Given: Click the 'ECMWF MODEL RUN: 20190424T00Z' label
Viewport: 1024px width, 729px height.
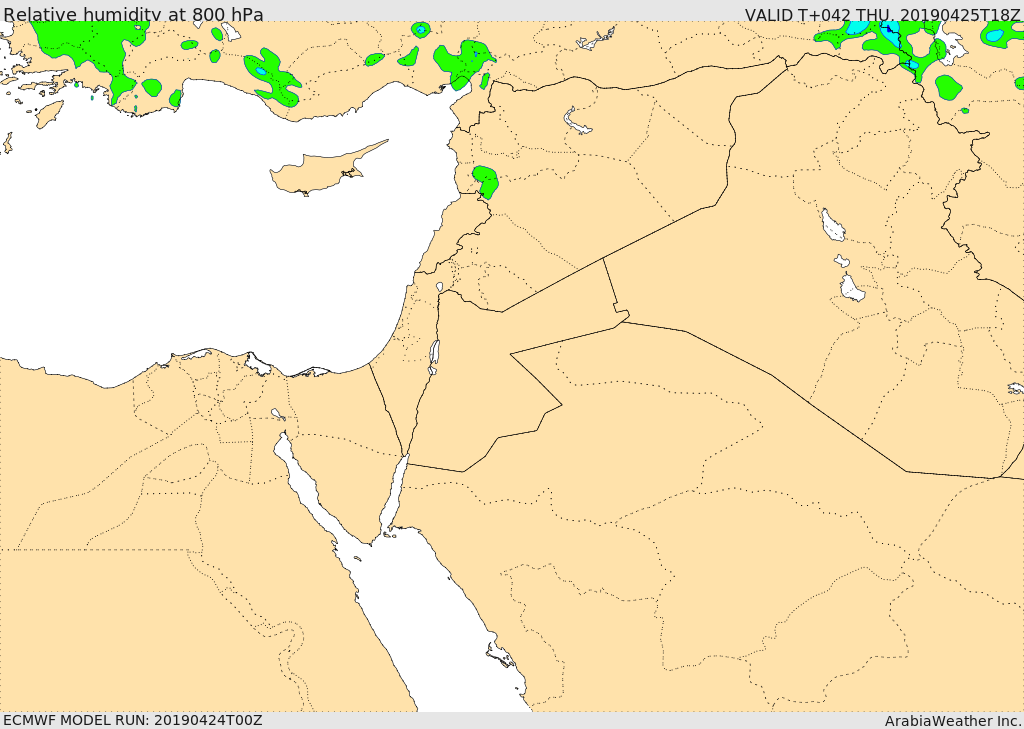Looking at the screenshot, I should coord(133,720).
